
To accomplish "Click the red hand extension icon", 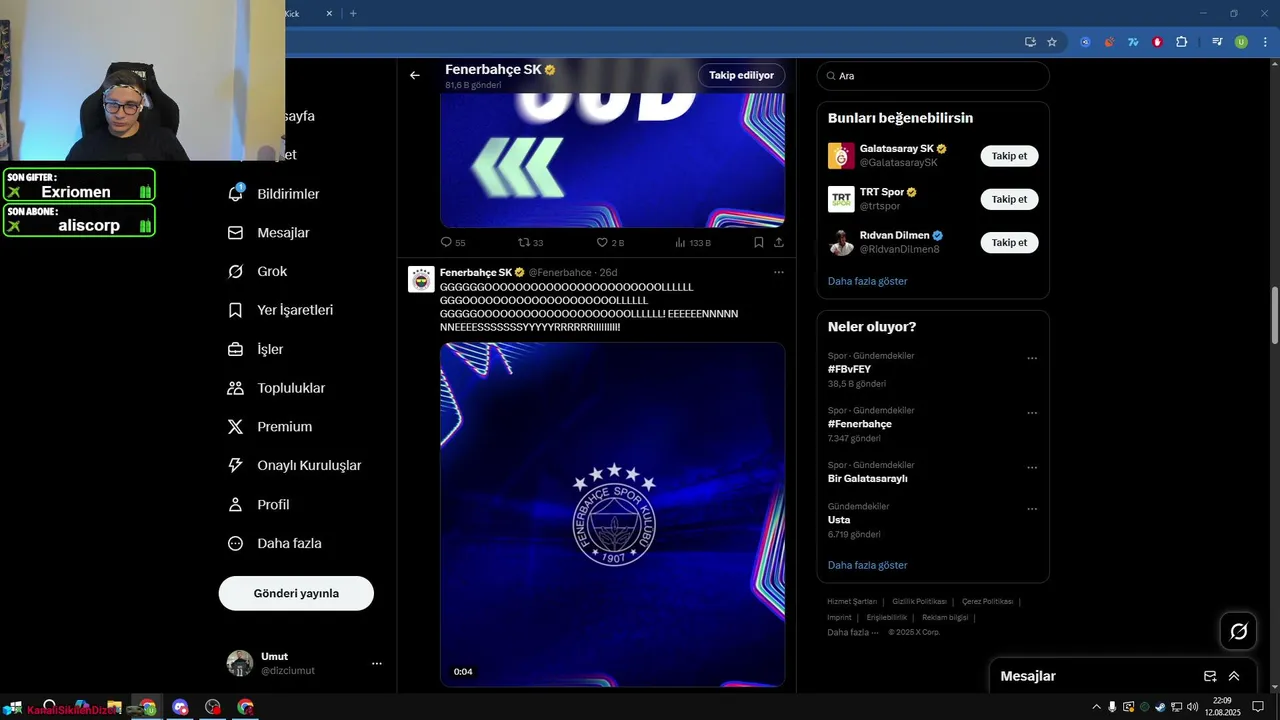I will coord(1158,42).
